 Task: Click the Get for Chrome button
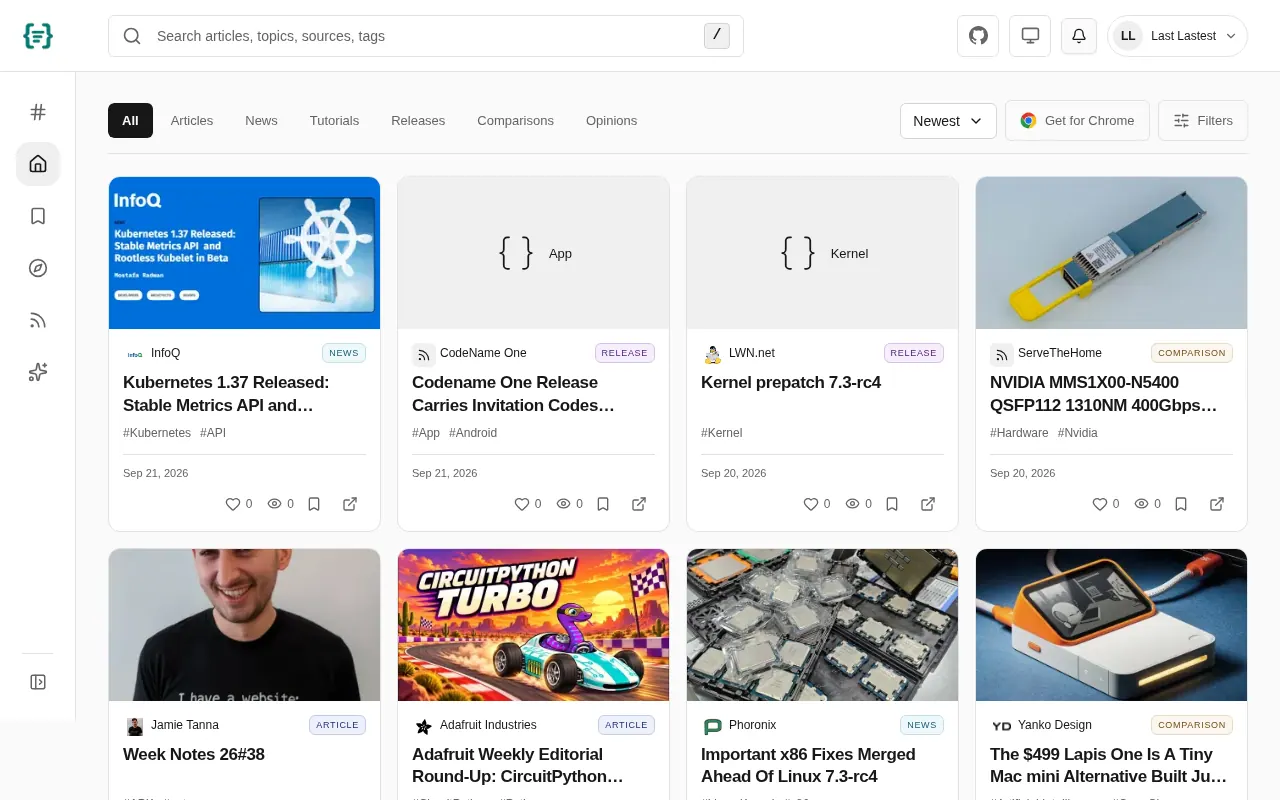tap(1077, 121)
